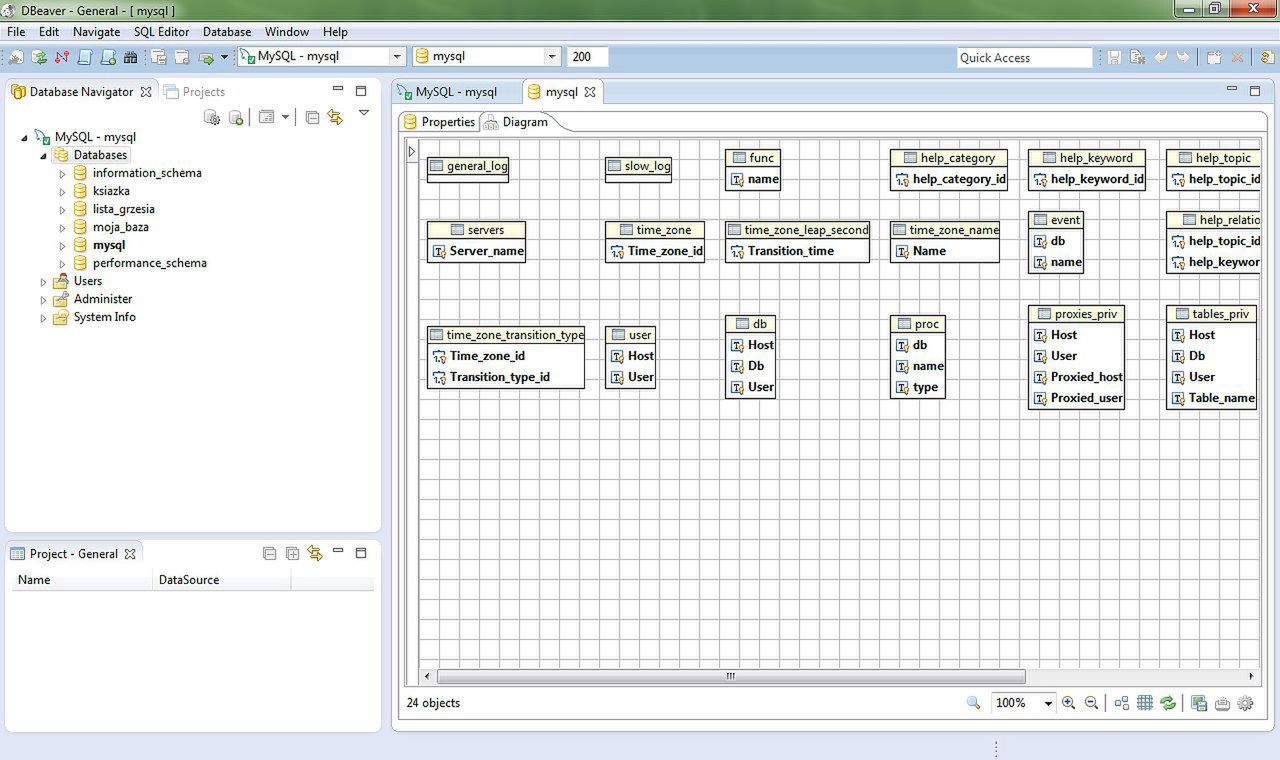Click the Save icon in top toolbar
This screenshot has width=1280, height=760.
1114,57
